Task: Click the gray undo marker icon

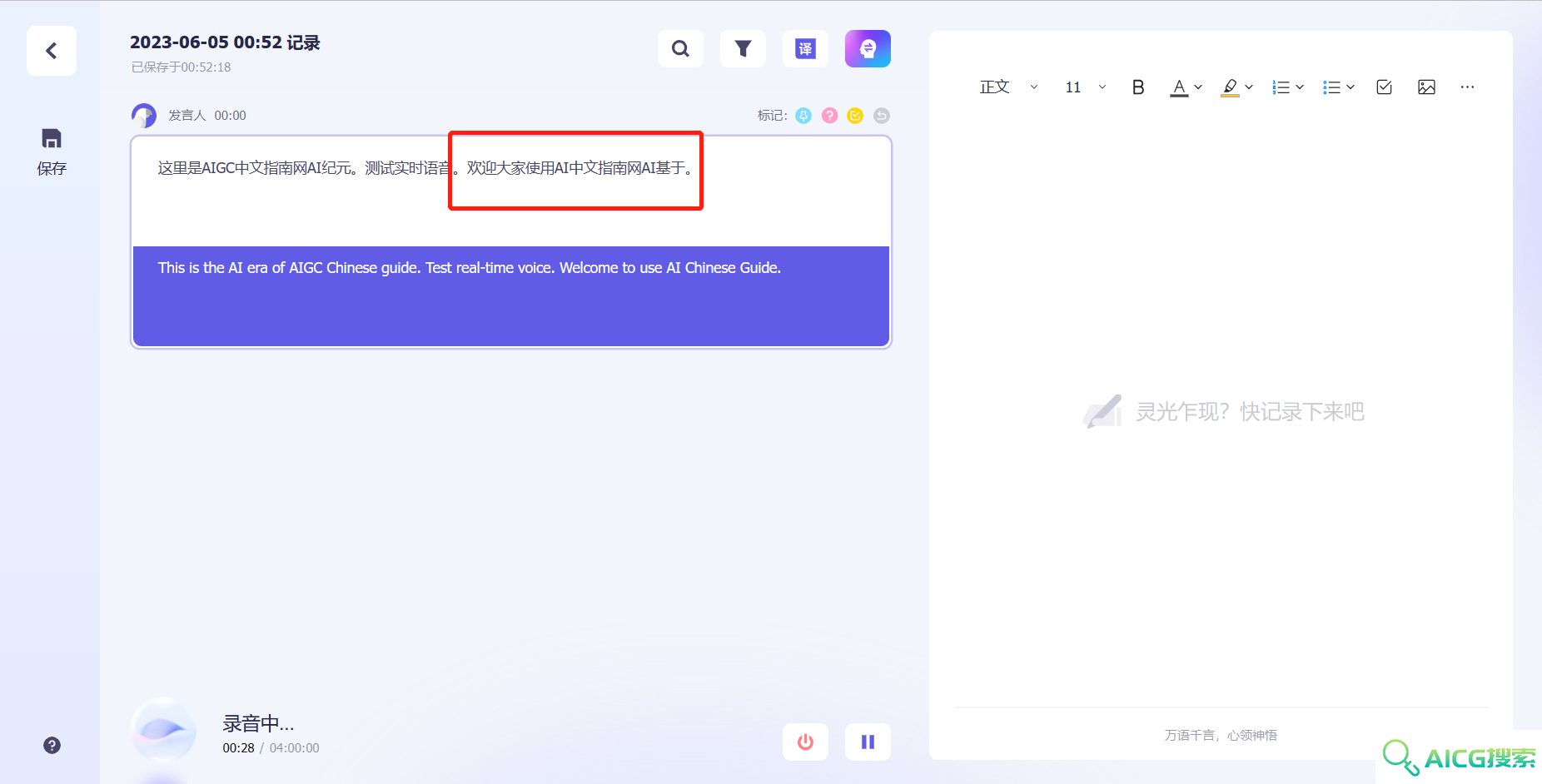Action: (x=882, y=116)
